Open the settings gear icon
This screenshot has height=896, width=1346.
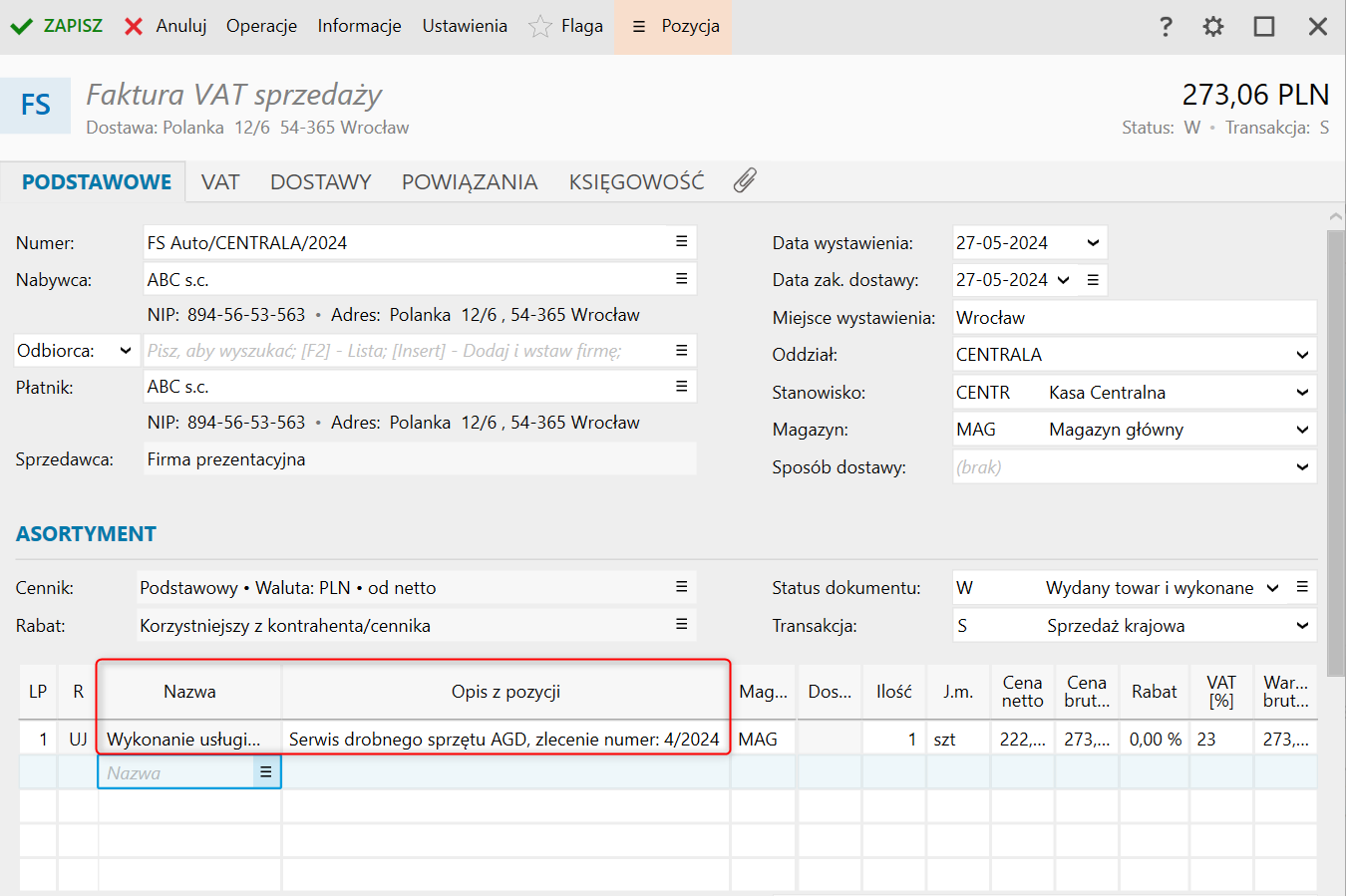click(x=1212, y=27)
